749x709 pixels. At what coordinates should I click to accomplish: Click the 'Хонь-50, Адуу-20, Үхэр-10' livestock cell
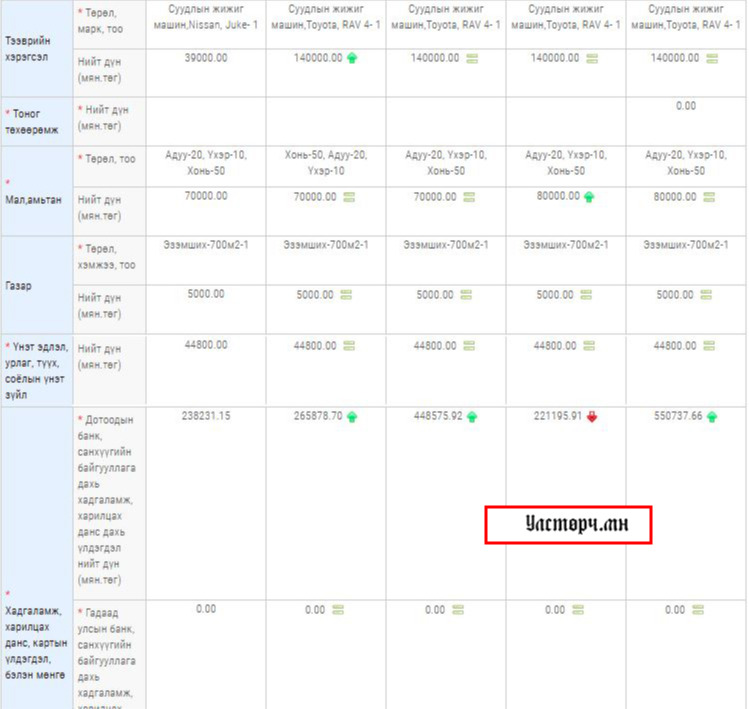click(x=326, y=163)
